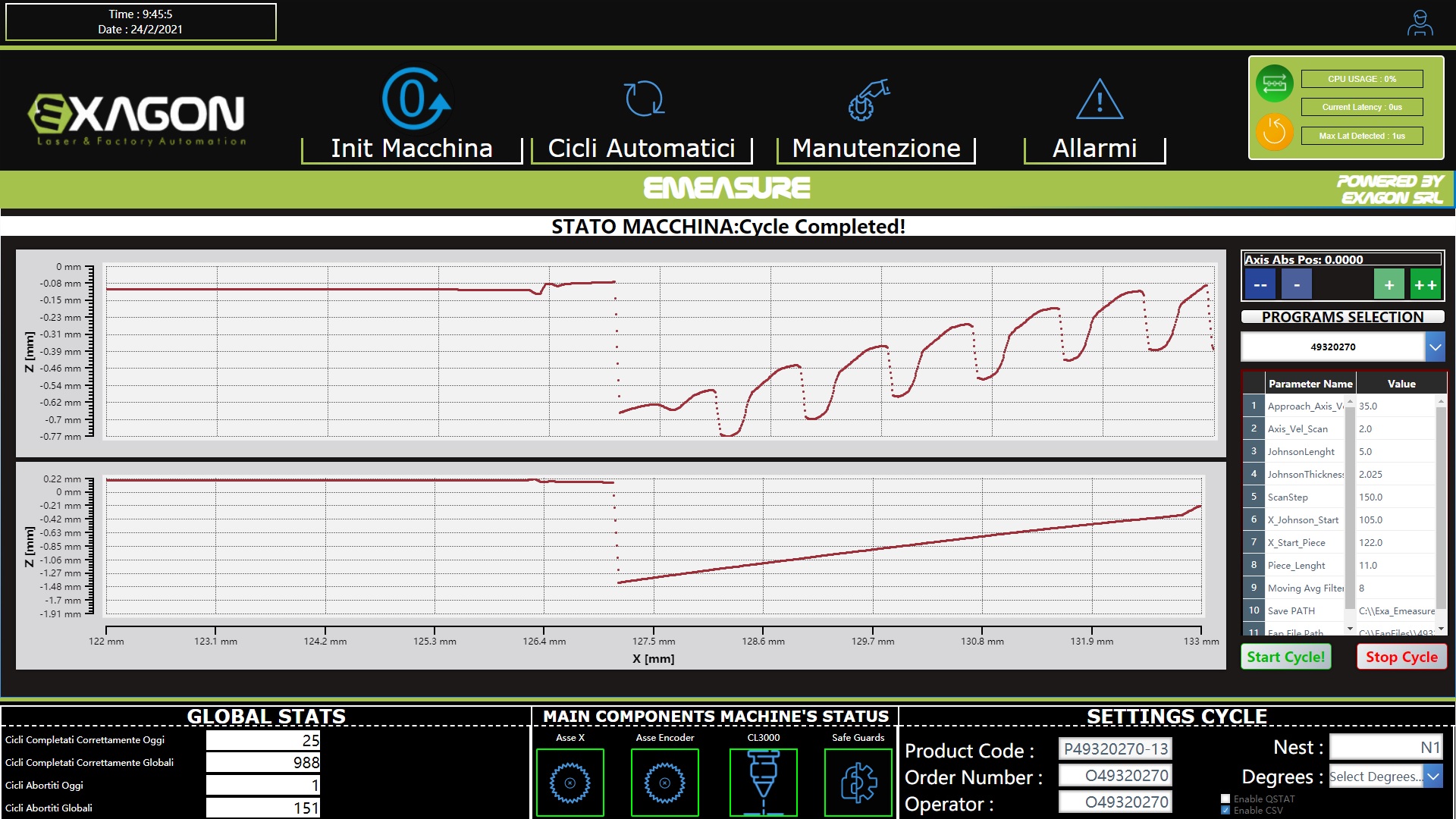Click the Stop Cycle button
The width and height of the screenshot is (1456, 819).
pyautogui.click(x=1401, y=657)
